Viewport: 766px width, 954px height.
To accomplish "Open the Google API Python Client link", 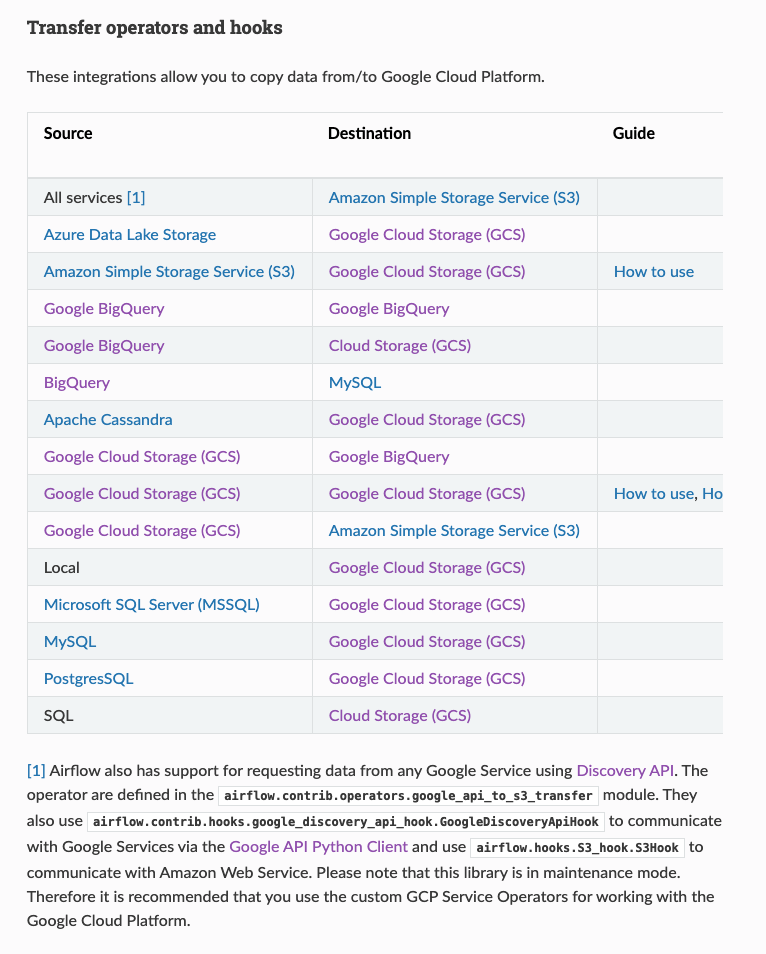I will click(318, 847).
